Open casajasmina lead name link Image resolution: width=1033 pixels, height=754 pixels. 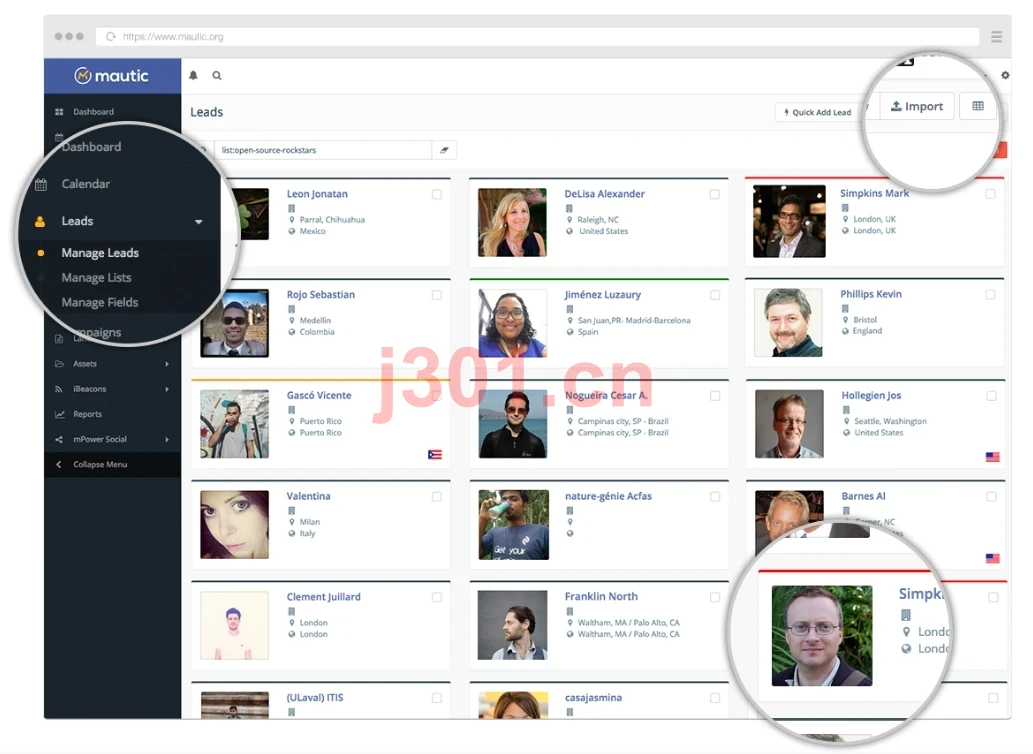[593, 697]
